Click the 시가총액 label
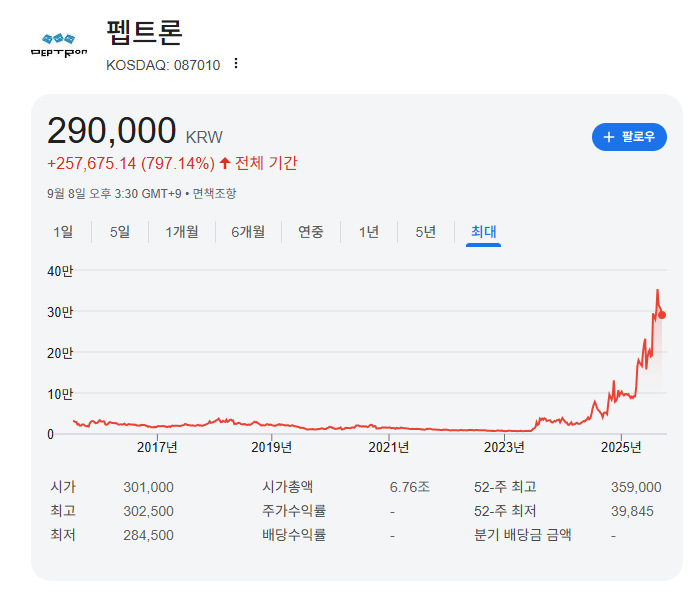The width and height of the screenshot is (700, 597). point(288,487)
